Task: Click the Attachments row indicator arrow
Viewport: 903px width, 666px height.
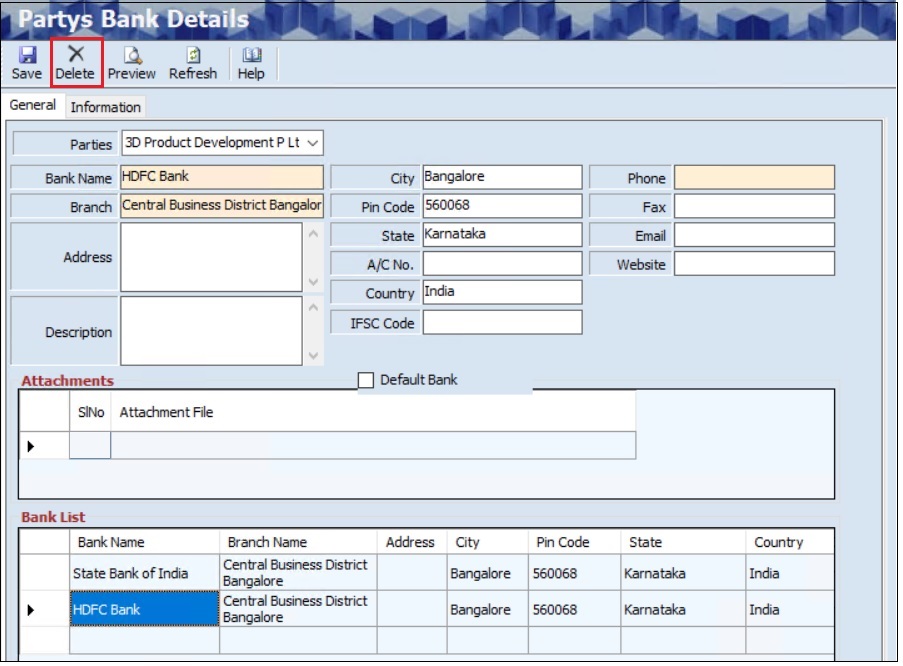Action: [x=30, y=446]
